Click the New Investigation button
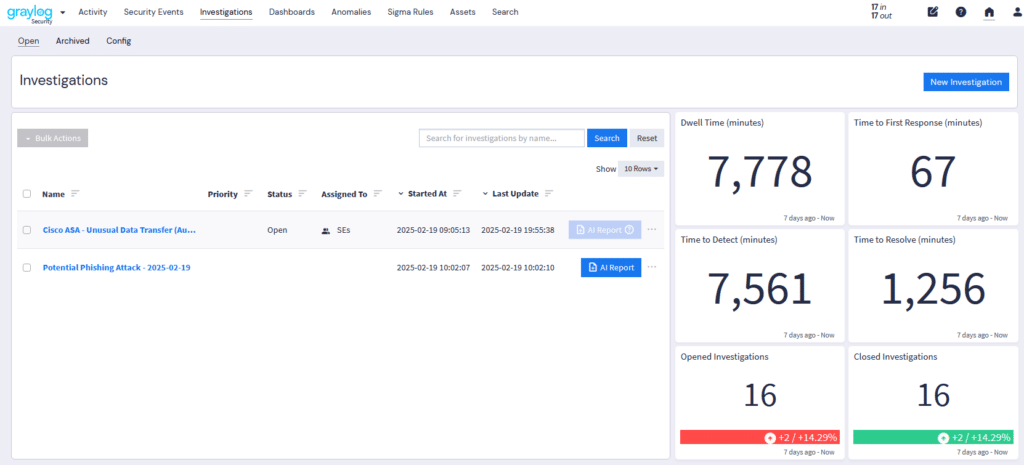1024x465 pixels. pyautogui.click(x=965, y=82)
